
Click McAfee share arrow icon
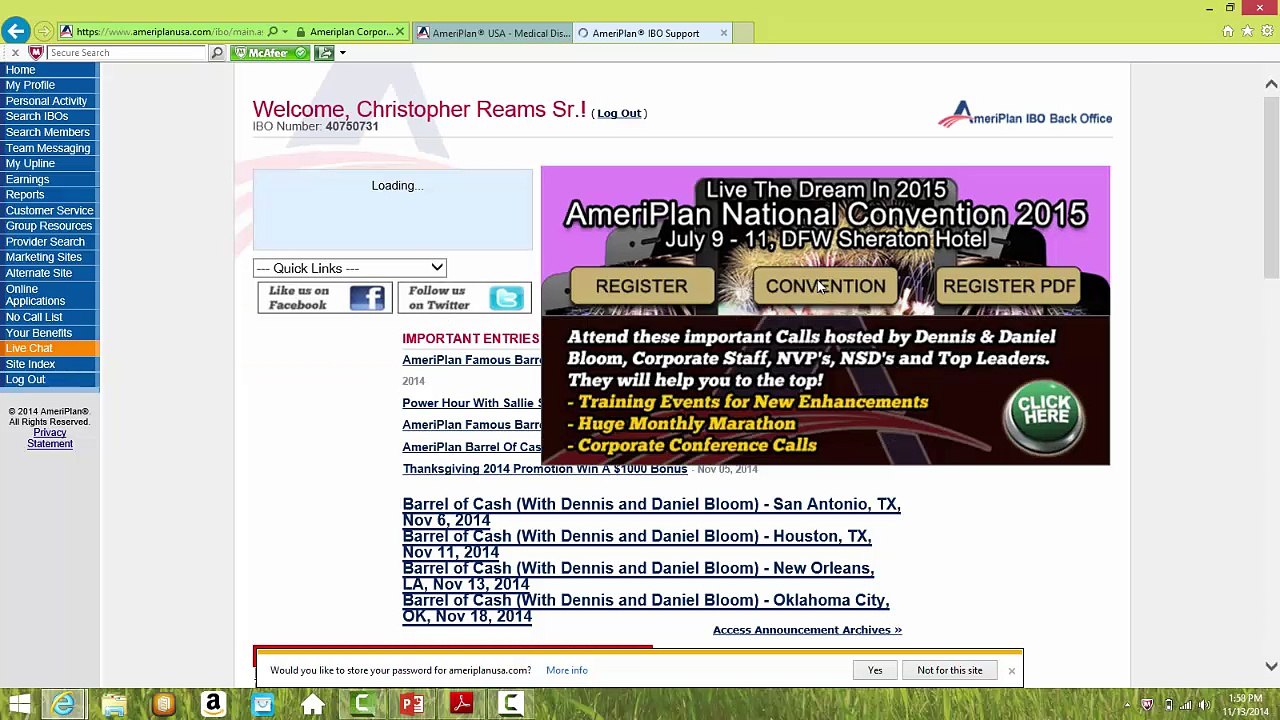(324, 53)
